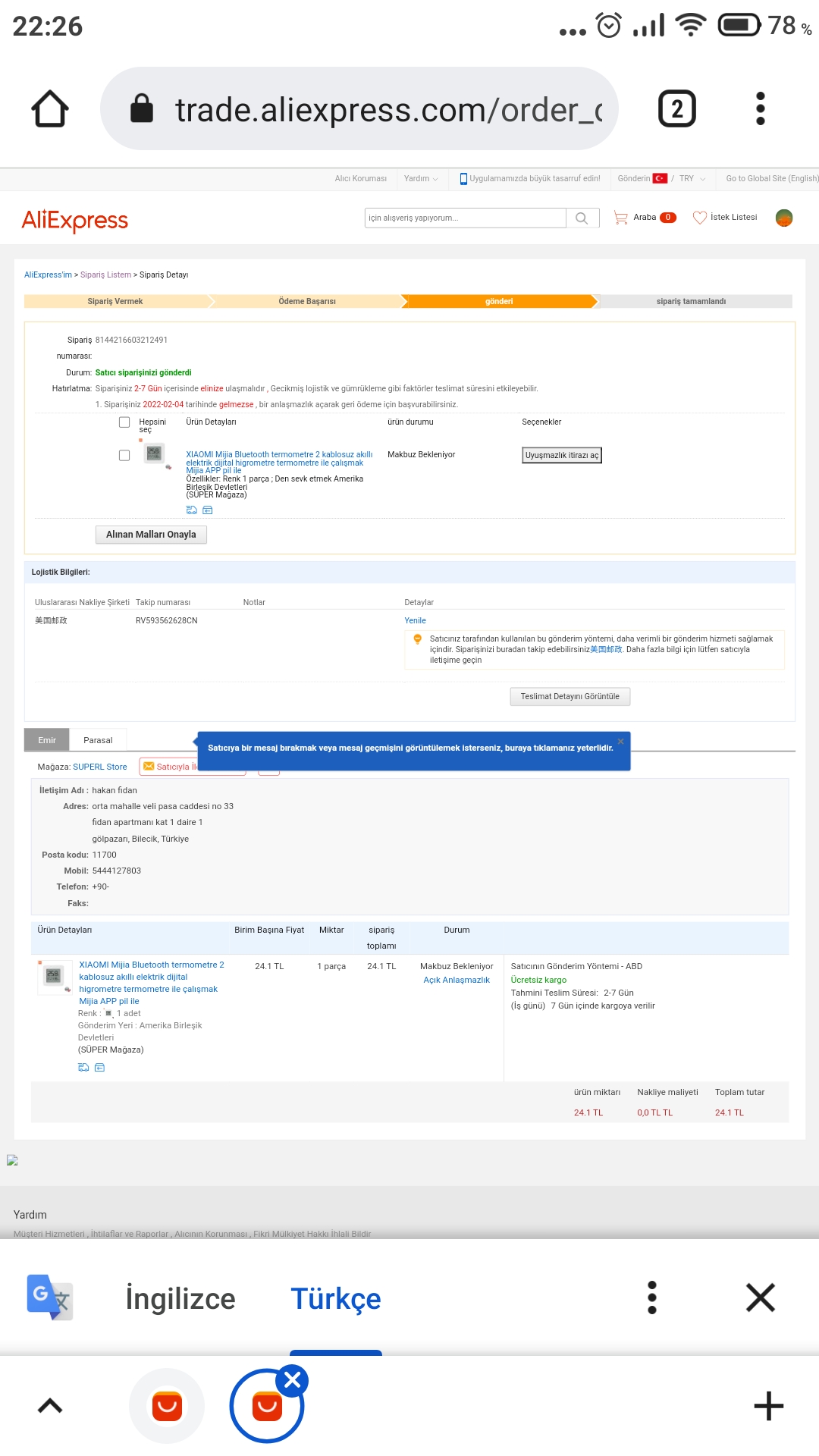Check the XIAOMI product row checkbox
Screen dimensions: 819x1456
pyautogui.click(x=124, y=455)
